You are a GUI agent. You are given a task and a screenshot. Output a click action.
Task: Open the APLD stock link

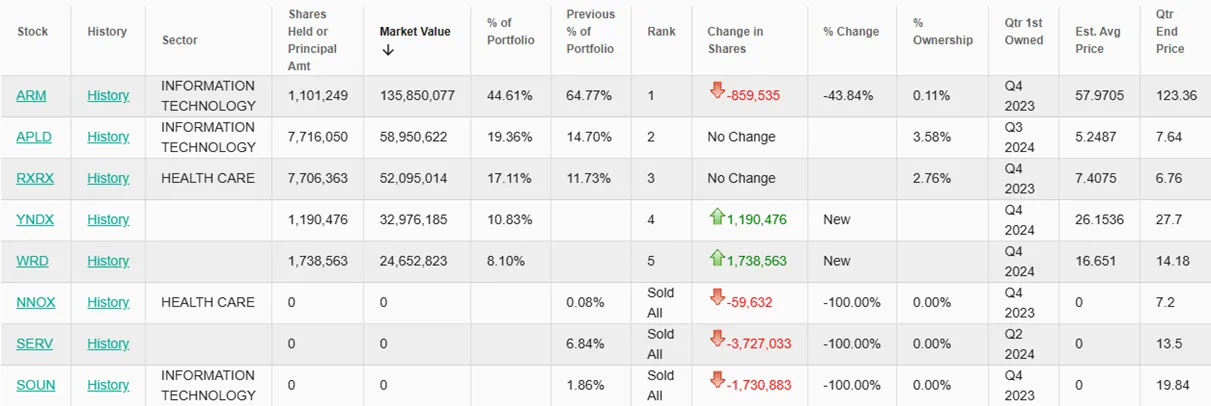coord(35,137)
